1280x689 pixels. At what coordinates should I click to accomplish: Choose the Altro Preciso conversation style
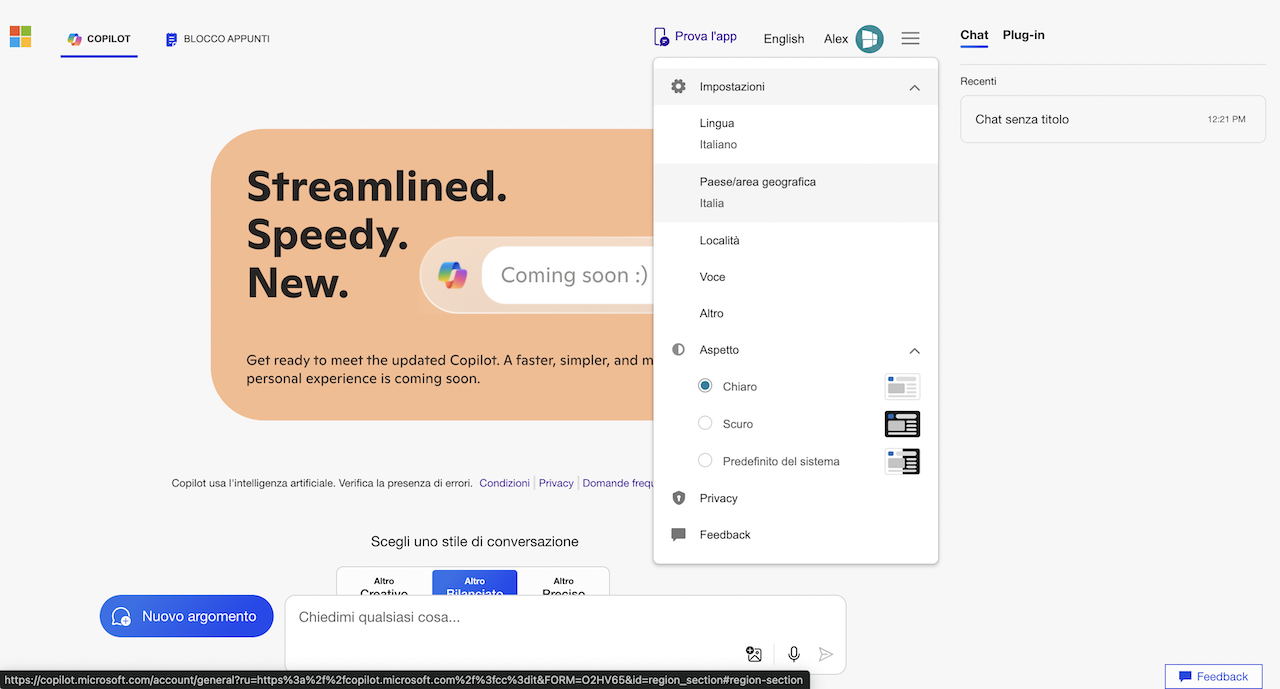(x=564, y=584)
